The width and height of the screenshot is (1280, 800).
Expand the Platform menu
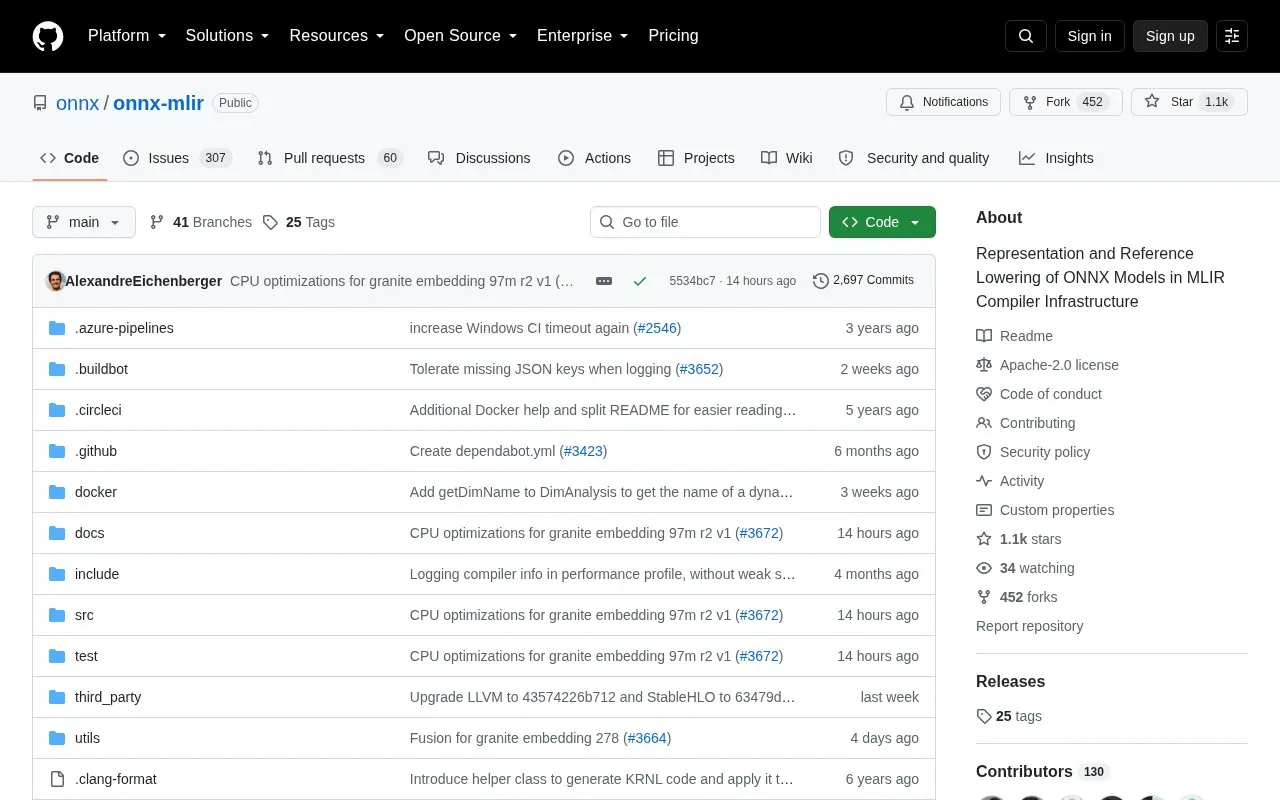[126, 36]
